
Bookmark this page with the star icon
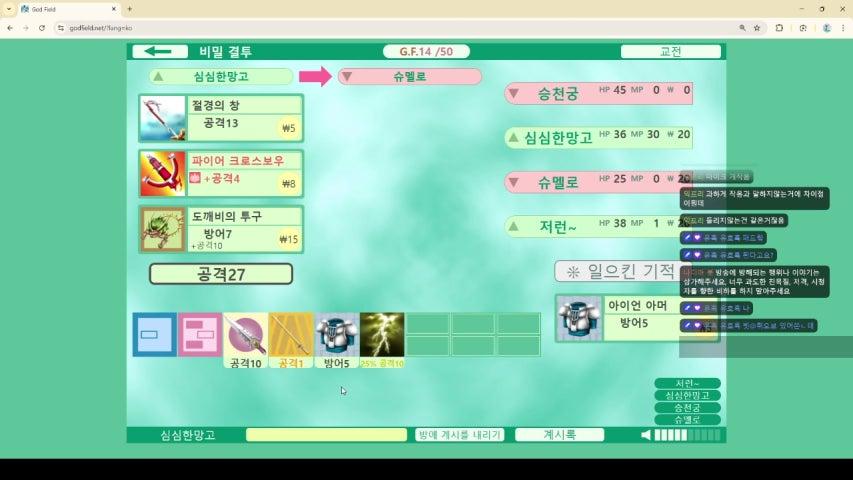pyautogui.click(x=757, y=28)
